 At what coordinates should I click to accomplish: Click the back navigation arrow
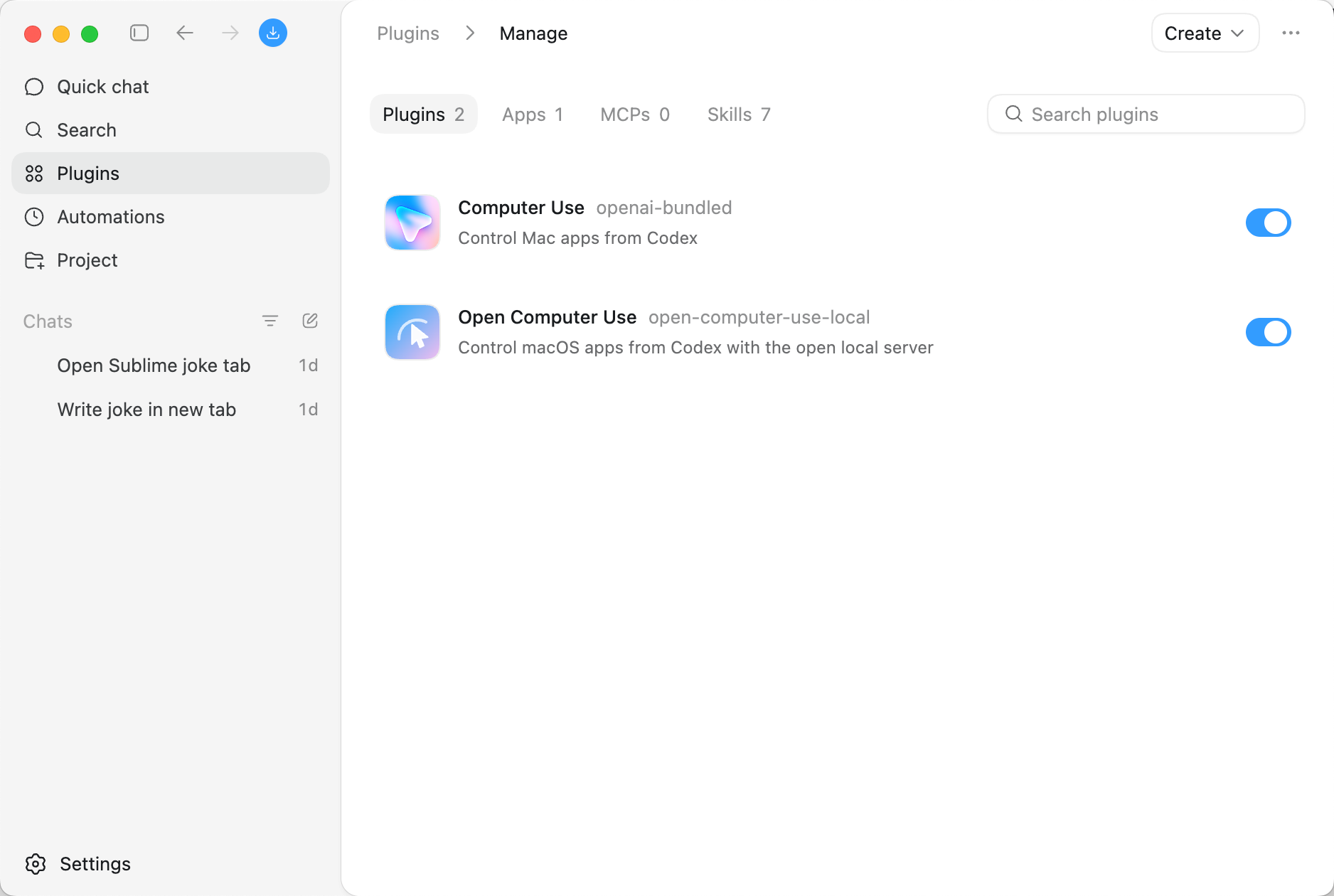[185, 33]
